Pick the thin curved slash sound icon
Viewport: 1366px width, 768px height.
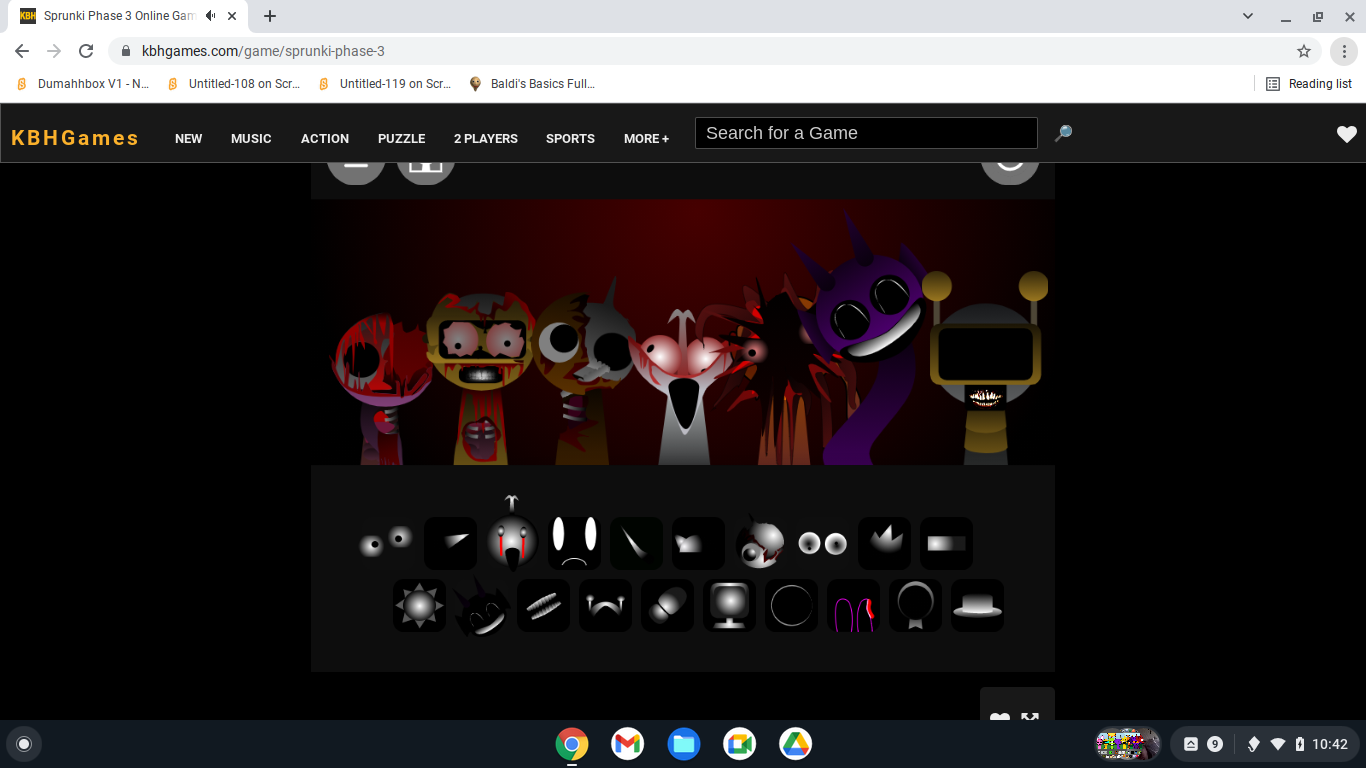click(636, 543)
